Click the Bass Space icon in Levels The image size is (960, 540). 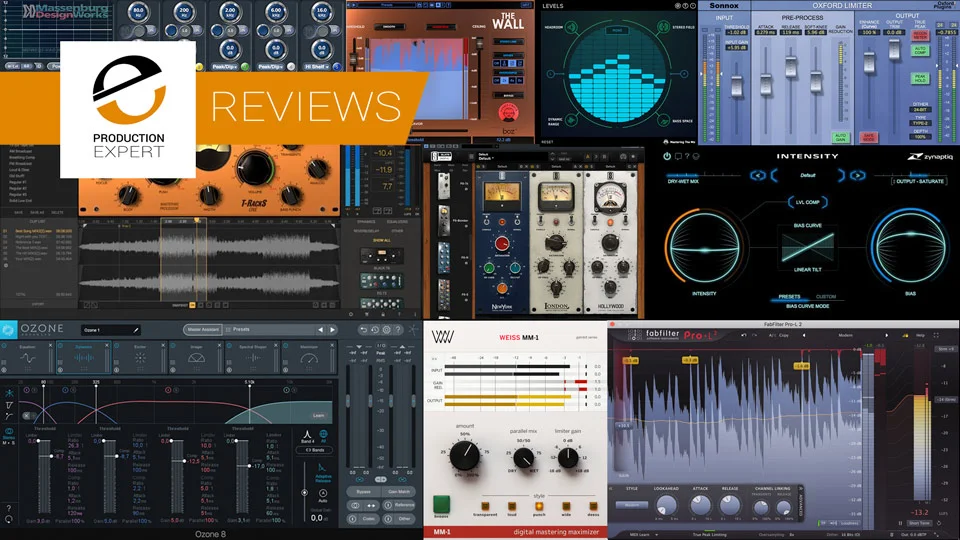click(x=663, y=120)
